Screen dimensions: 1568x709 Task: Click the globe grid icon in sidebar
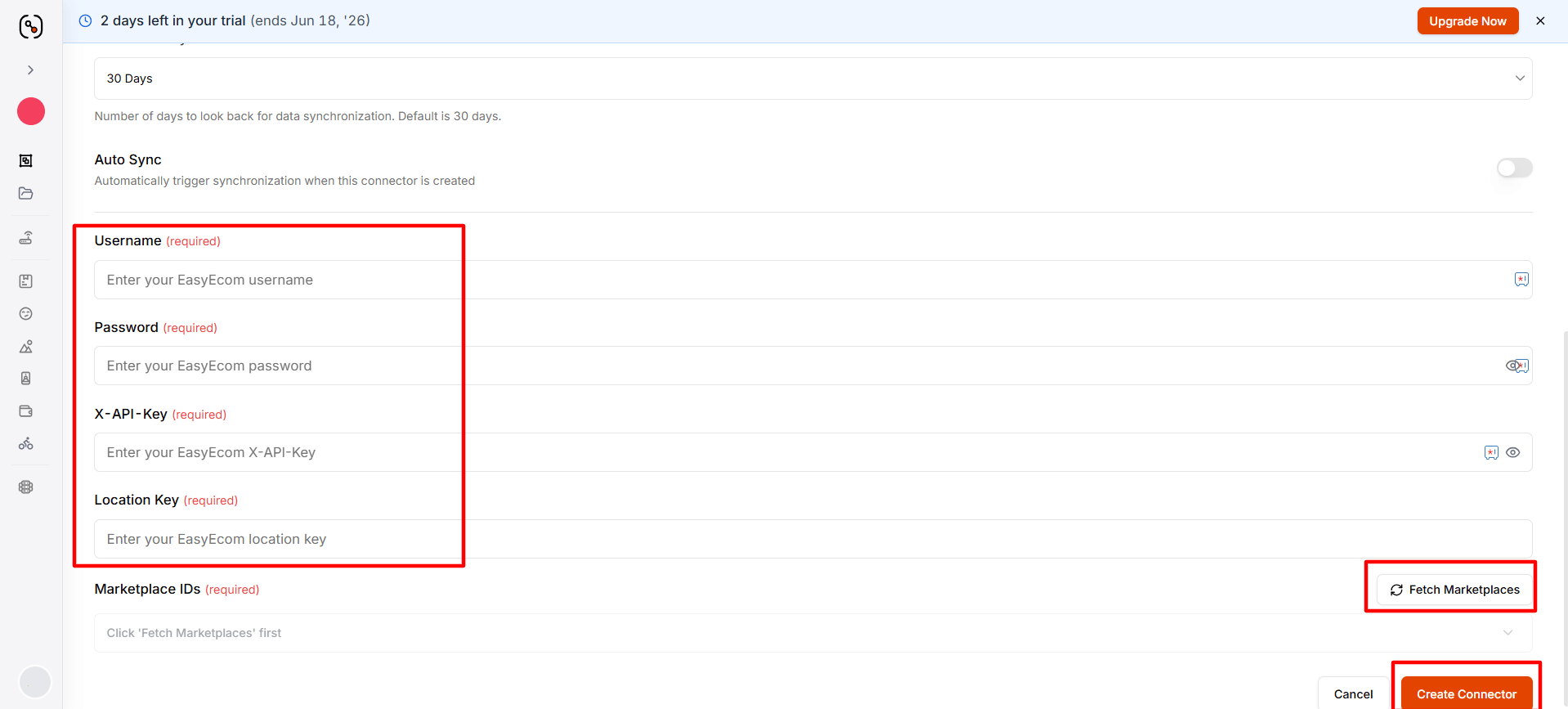tap(26, 487)
